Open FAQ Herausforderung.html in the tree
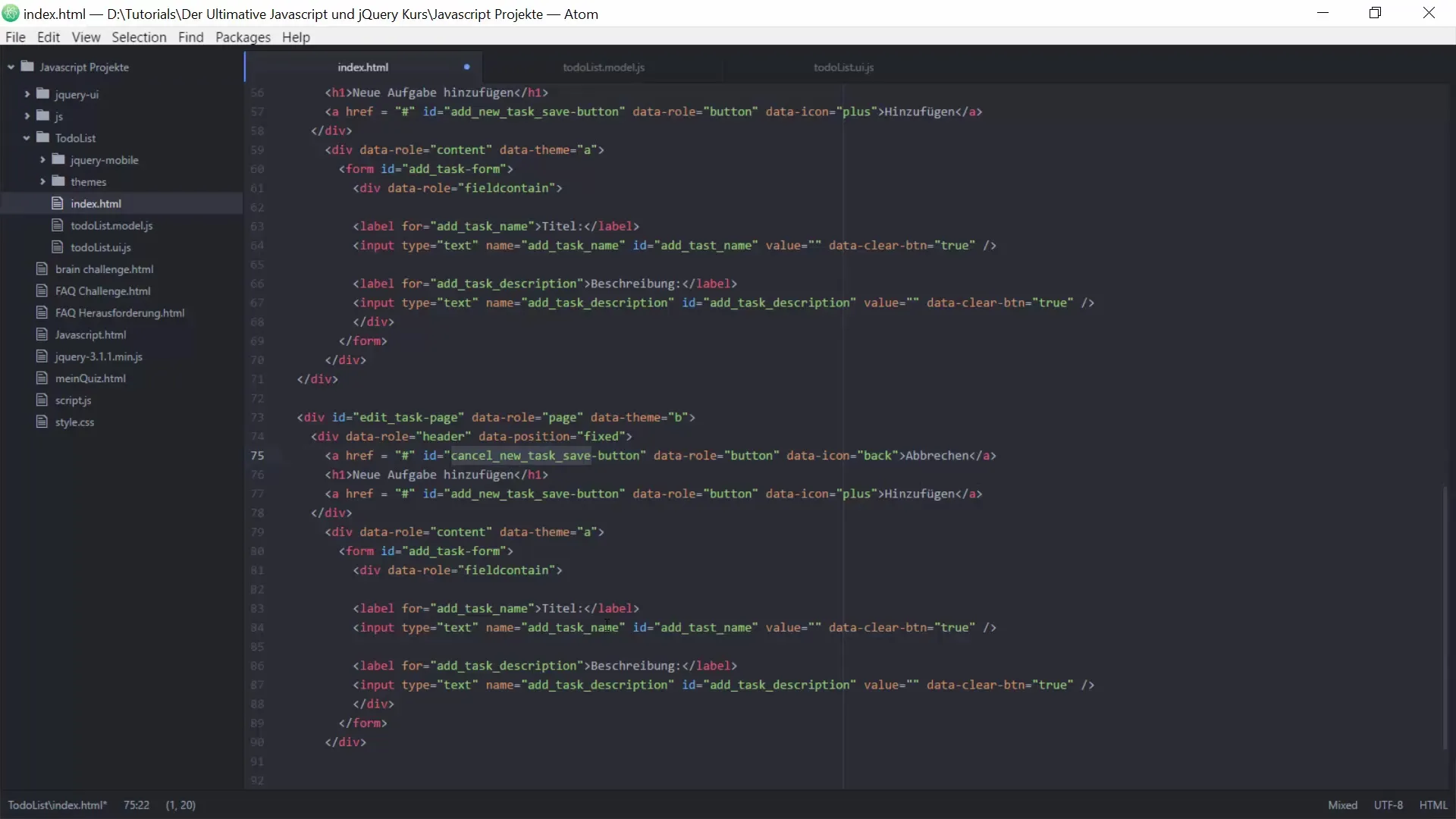Image resolution: width=1456 pixels, height=819 pixels. (120, 313)
